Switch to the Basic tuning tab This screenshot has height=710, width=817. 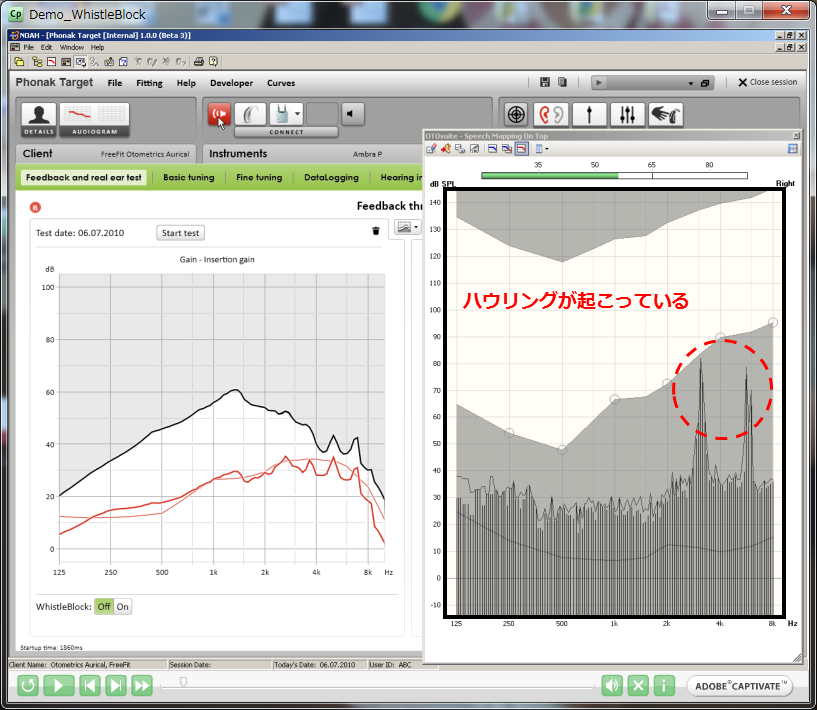tap(189, 178)
